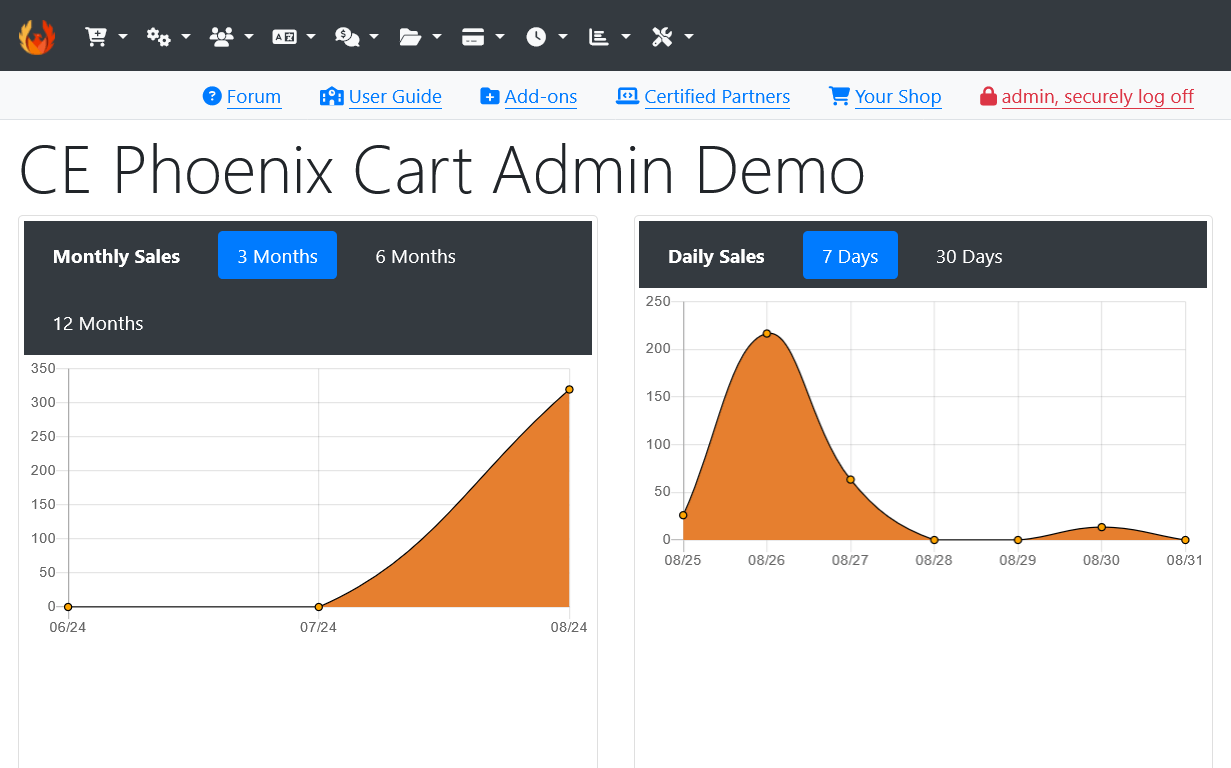Viewport: 1231px width, 768px height.
Task: Open the language localization menu icon
Action: [x=284, y=37]
